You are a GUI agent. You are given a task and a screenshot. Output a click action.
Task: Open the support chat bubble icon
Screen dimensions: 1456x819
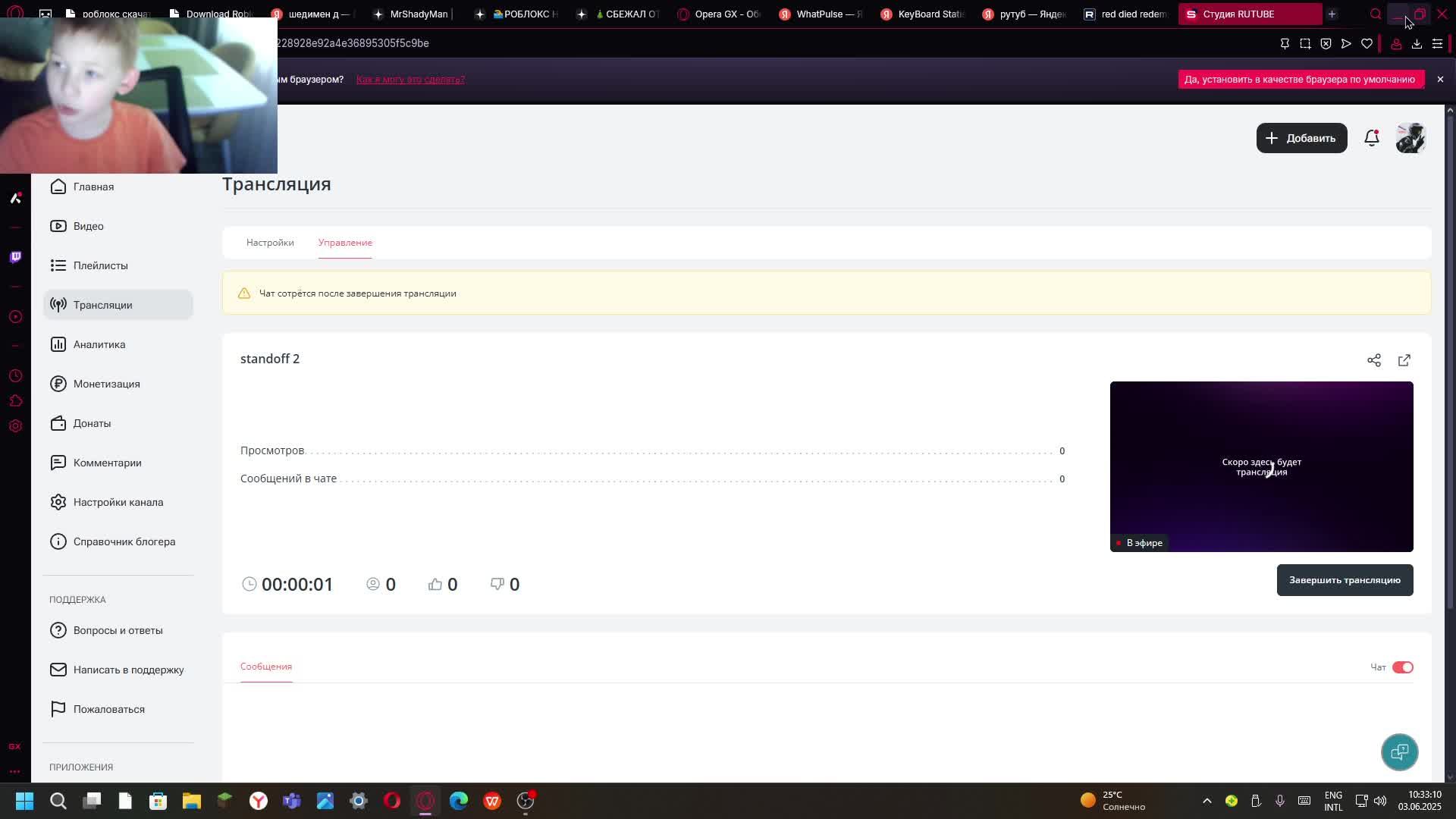click(1399, 752)
